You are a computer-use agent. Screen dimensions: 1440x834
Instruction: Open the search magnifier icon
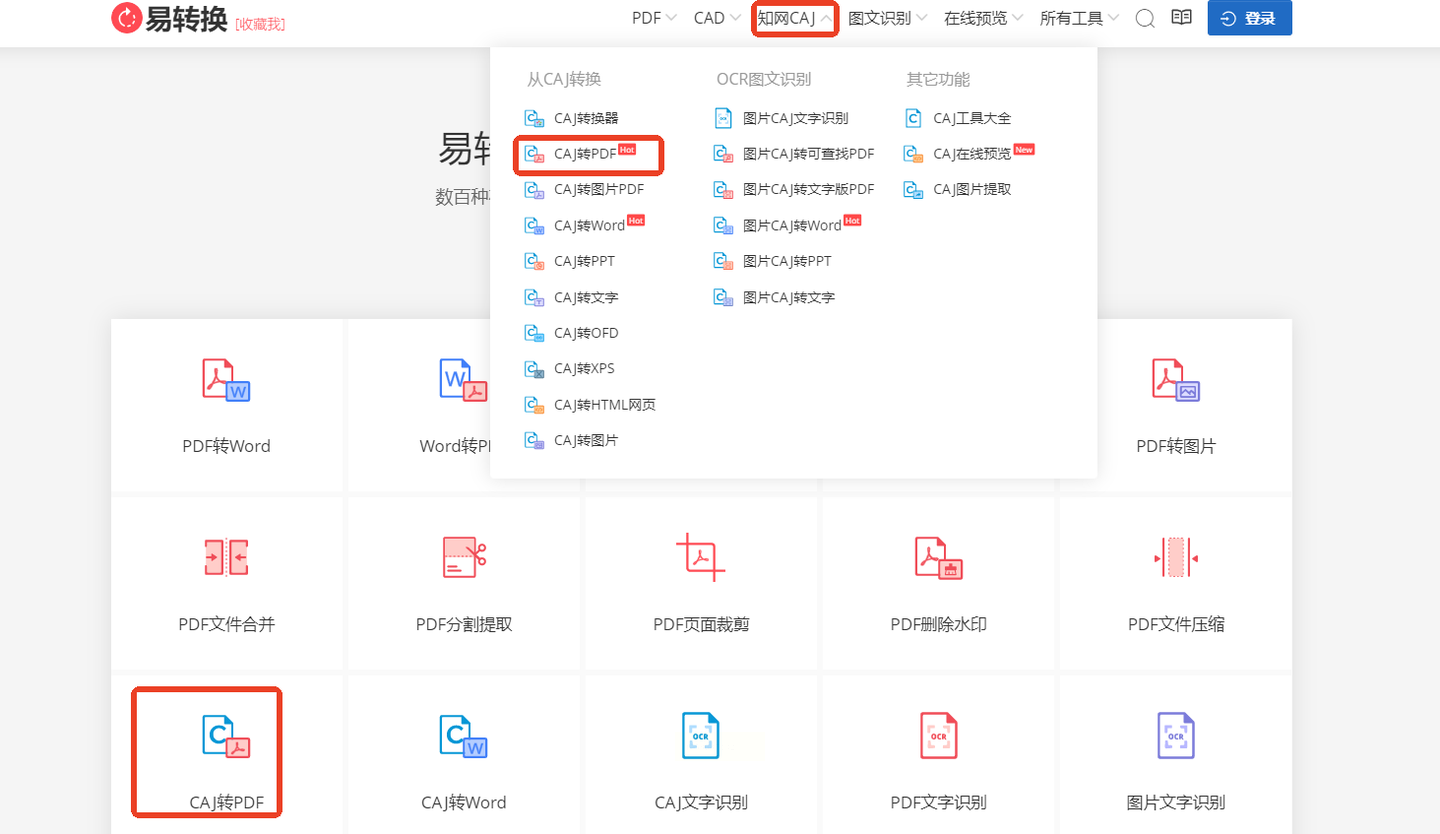[1146, 18]
